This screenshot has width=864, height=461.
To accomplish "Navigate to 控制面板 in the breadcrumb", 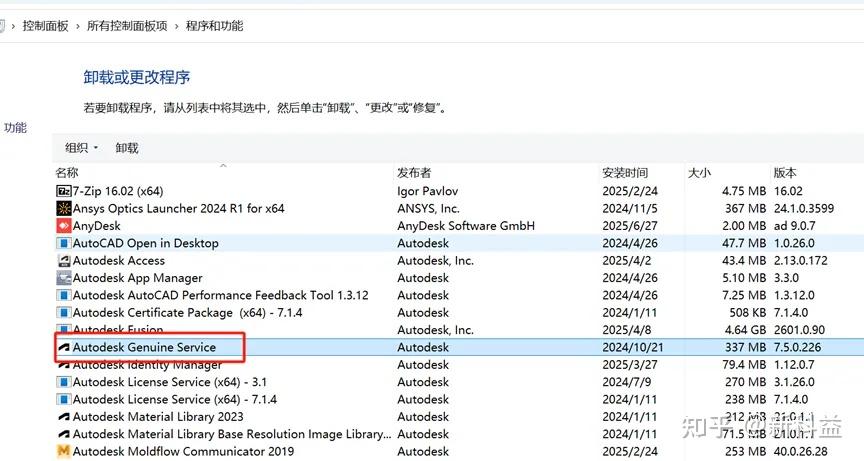I will [x=45, y=26].
